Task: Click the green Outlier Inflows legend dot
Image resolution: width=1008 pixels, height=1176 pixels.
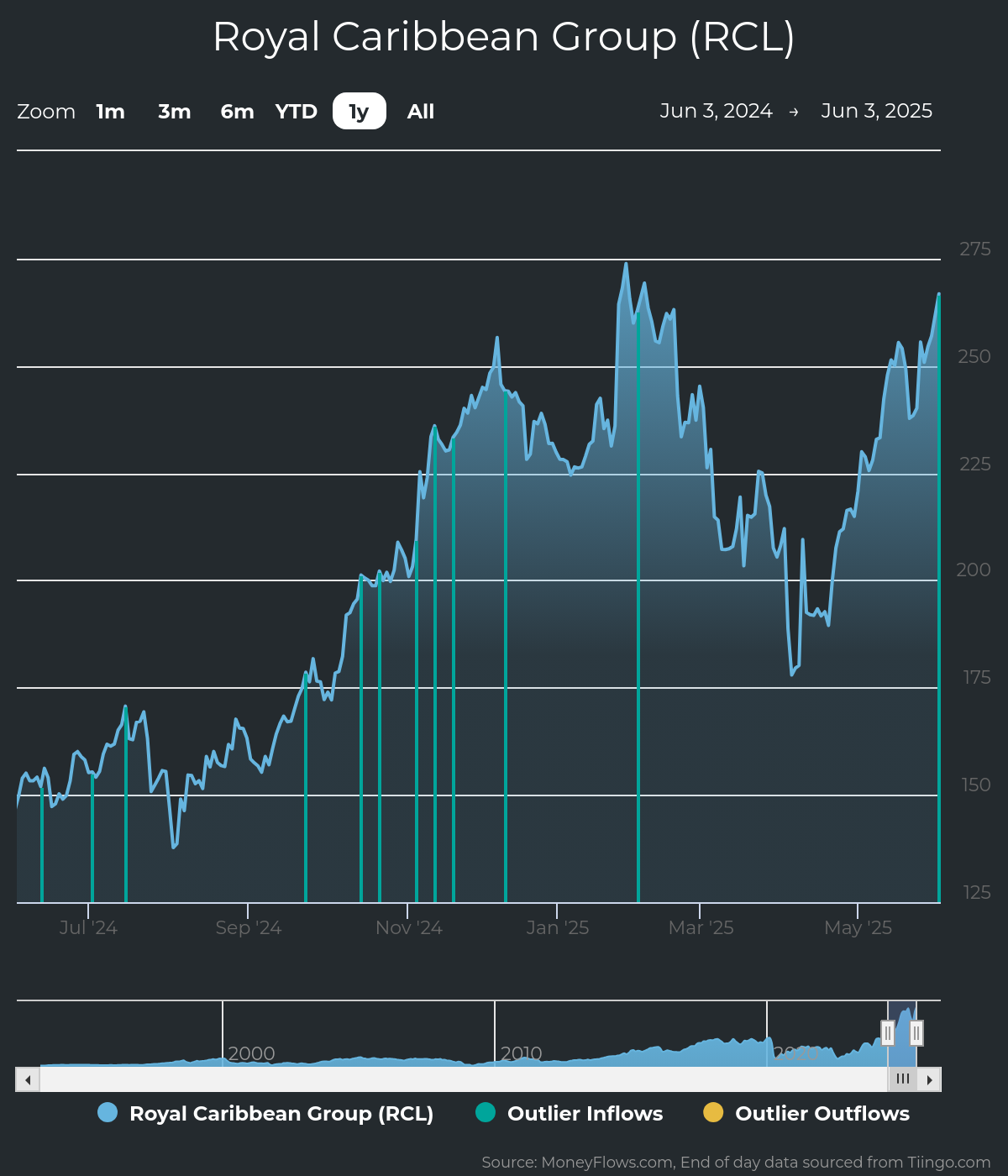Action: tap(486, 1112)
